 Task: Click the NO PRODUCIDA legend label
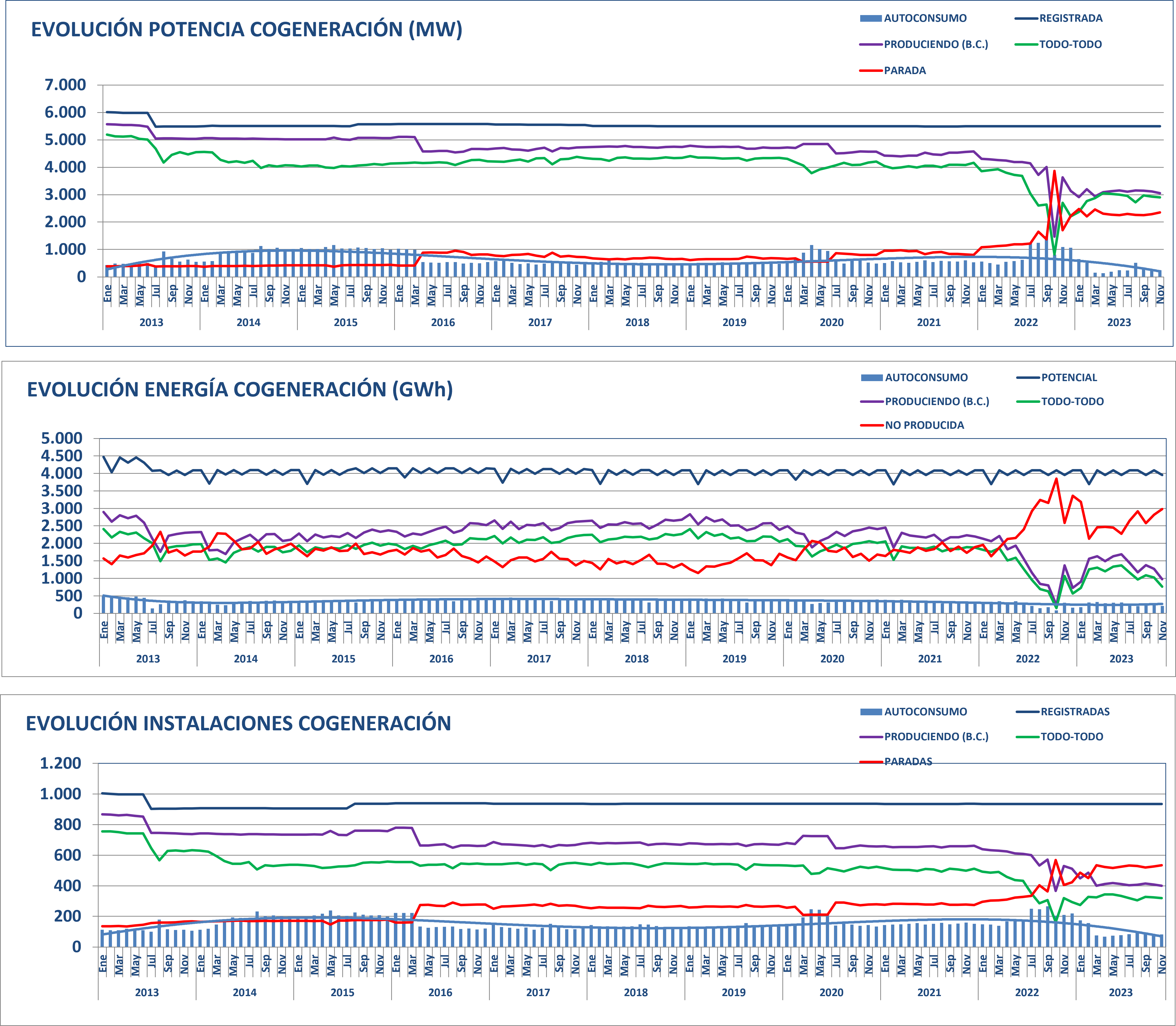(x=924, y=425)
